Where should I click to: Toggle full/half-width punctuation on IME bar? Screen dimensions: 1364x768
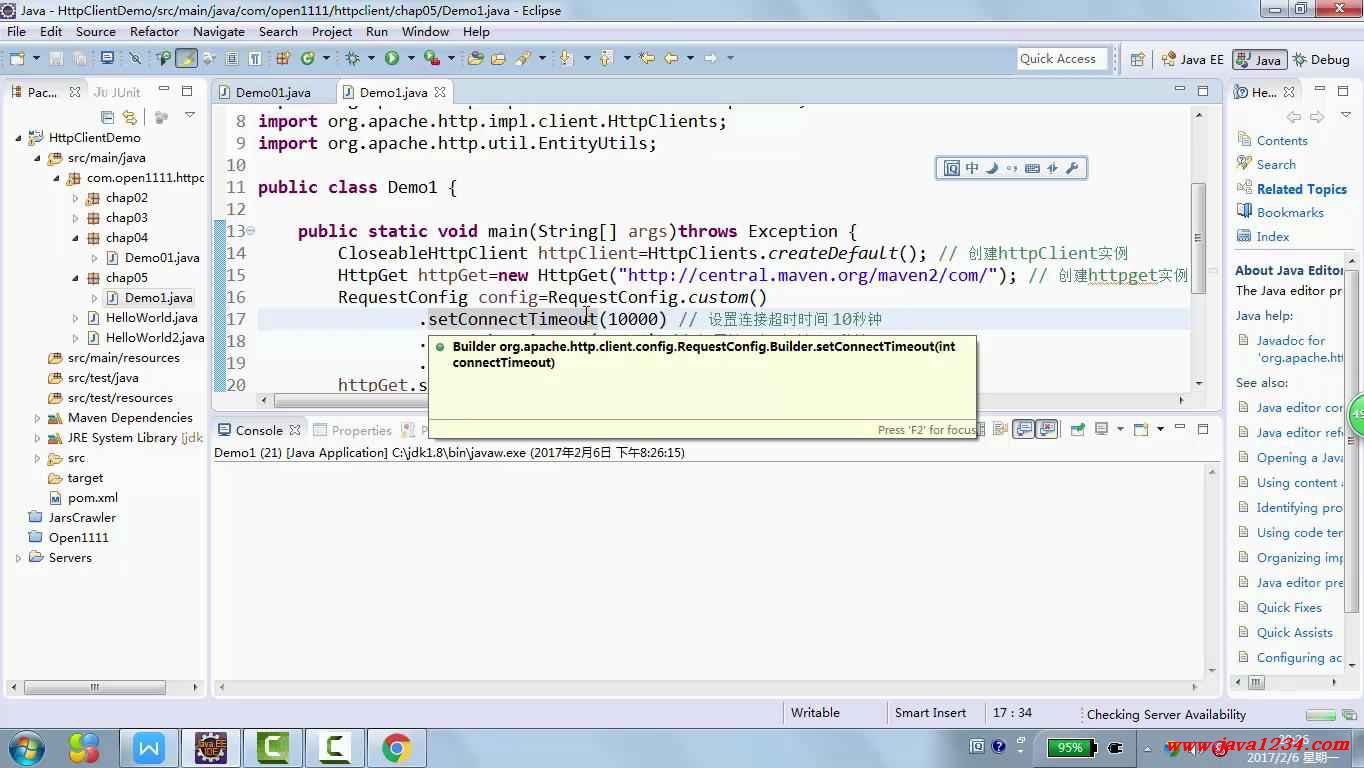tap(1012, 168)
